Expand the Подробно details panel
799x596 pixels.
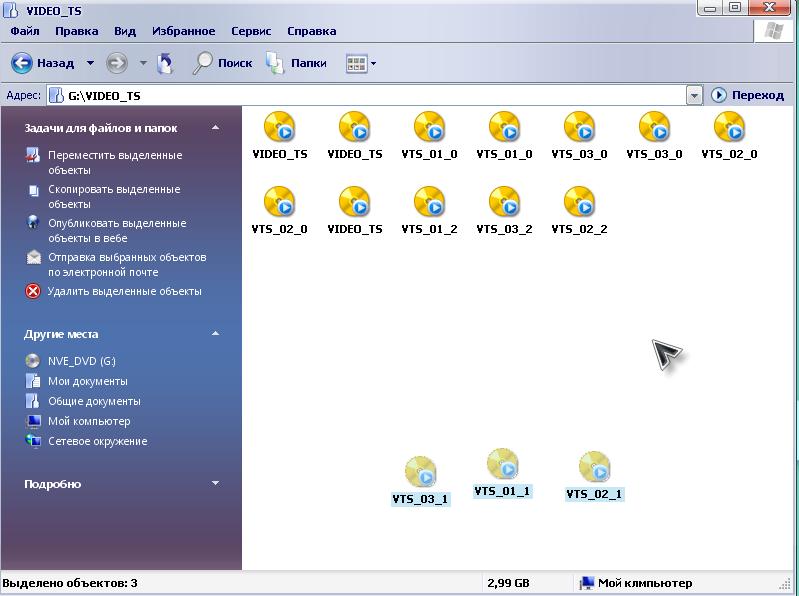pos(215,484)
